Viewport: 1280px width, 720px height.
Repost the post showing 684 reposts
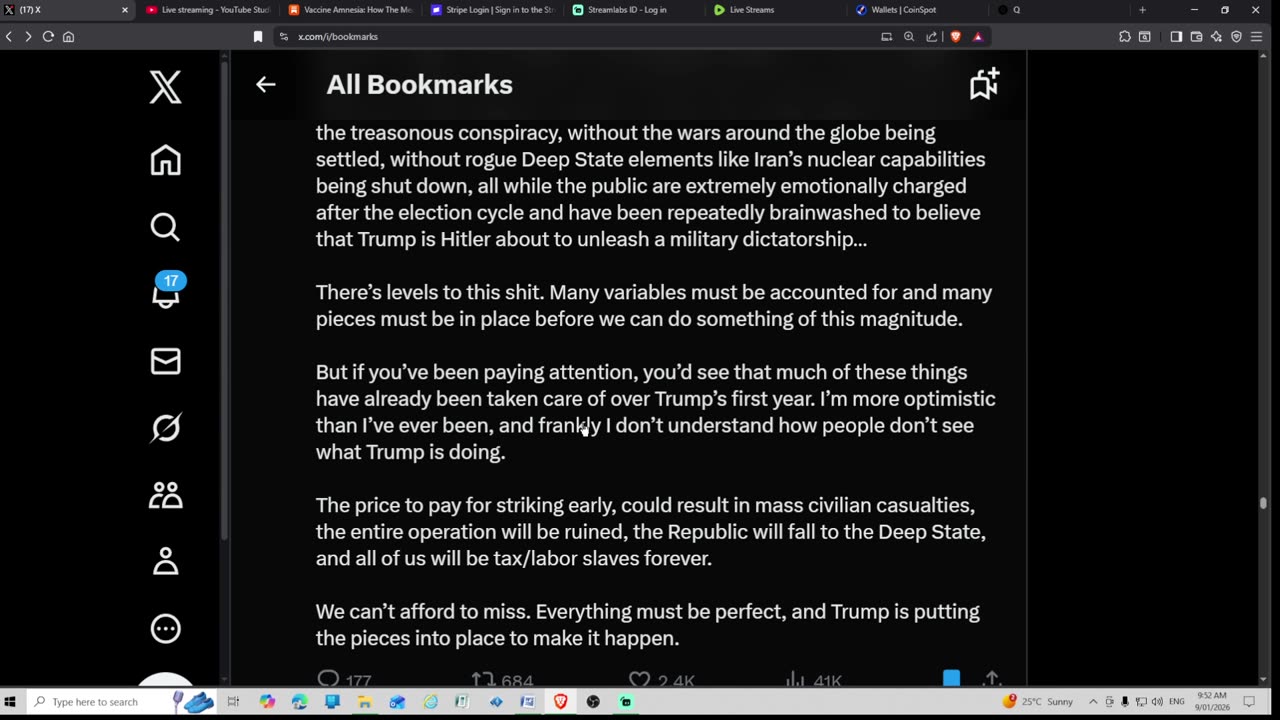484,680
